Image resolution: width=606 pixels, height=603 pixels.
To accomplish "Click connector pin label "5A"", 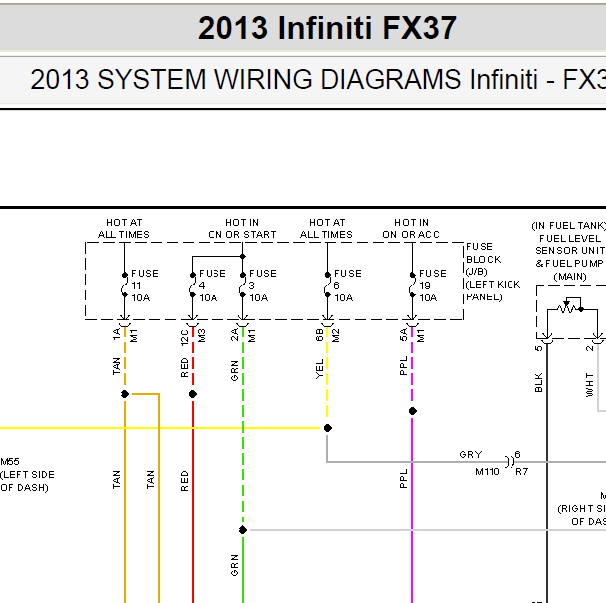I will point(403,335).
